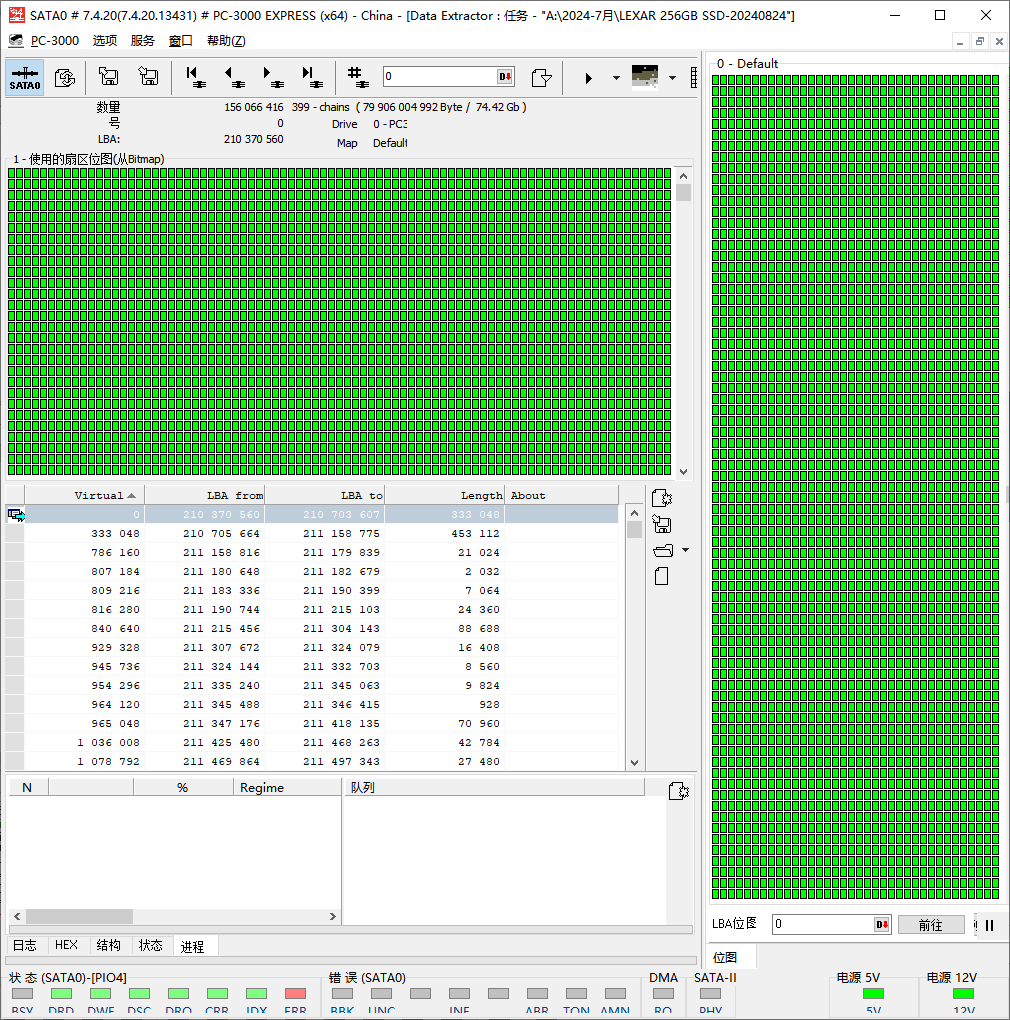Click the LBA位图 input field
This screenshot has width=1010, height=1020.
click(823, 924)
